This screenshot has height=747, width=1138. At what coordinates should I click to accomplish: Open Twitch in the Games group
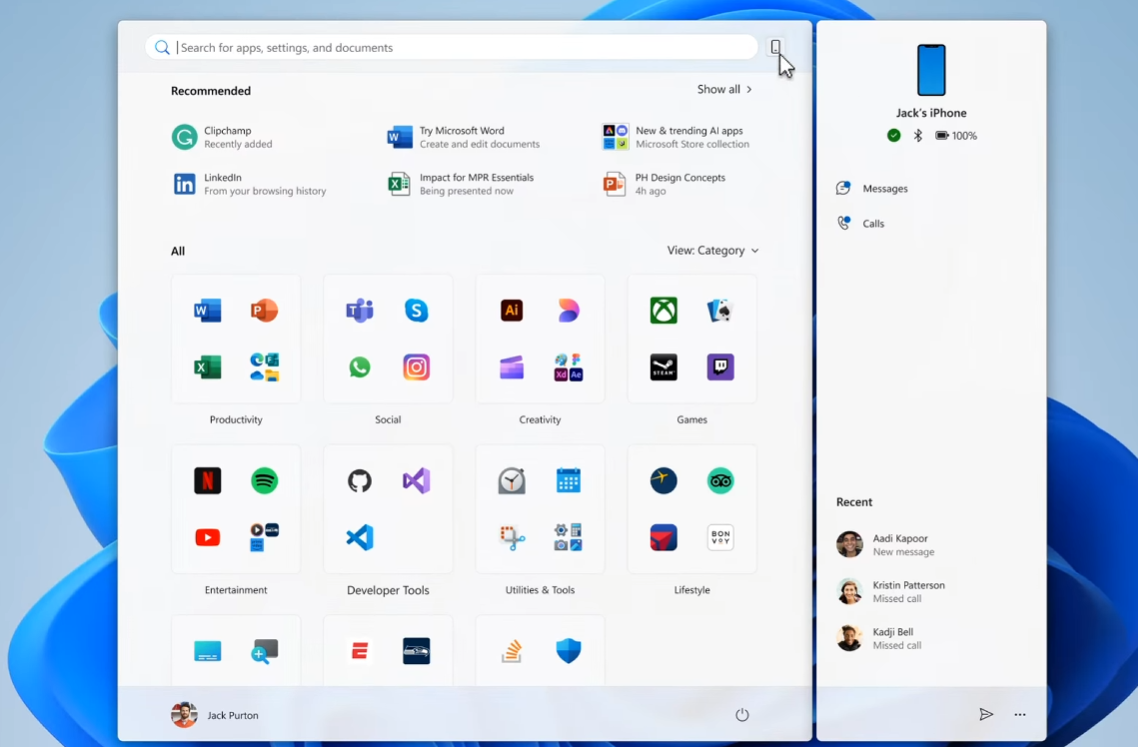[x=720, y=367]
